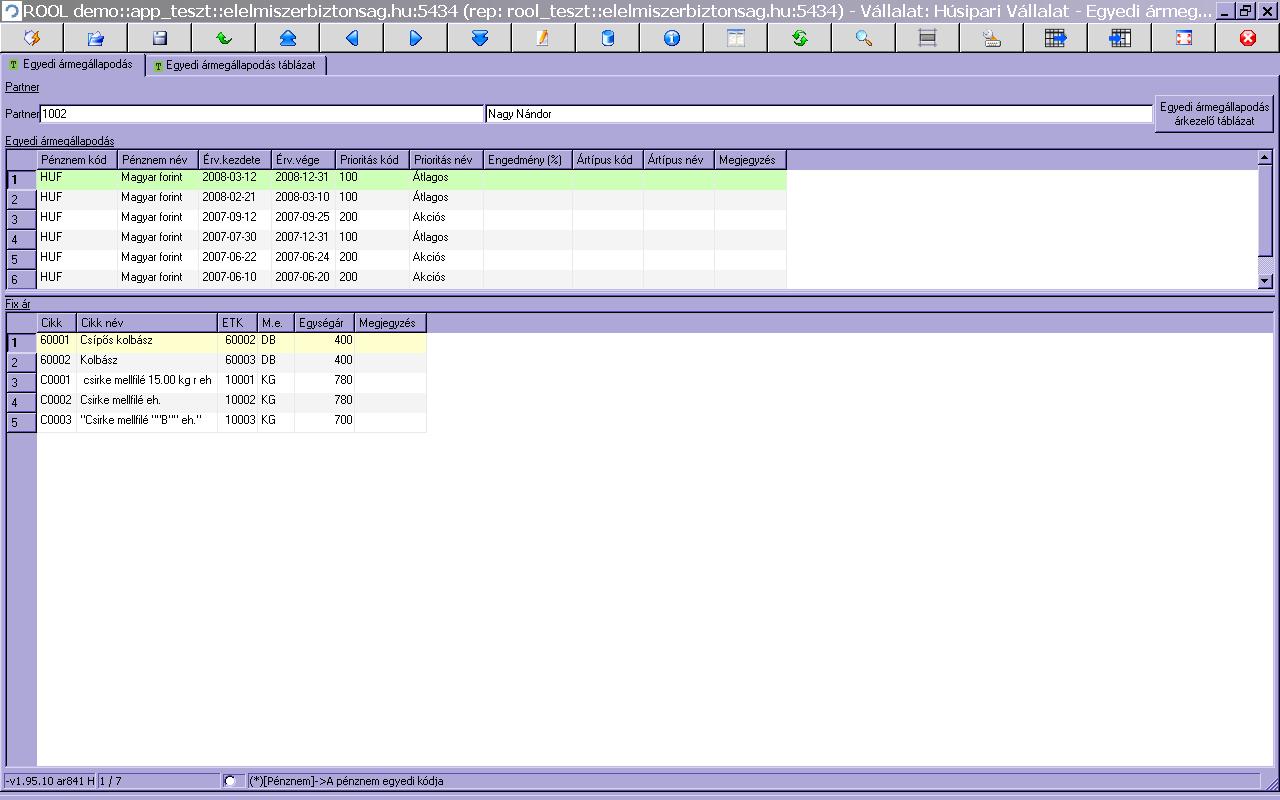Screen dimensions: 1280x800
Task: Click the small status bar indicator circle
Action: (x=230, y=781)
